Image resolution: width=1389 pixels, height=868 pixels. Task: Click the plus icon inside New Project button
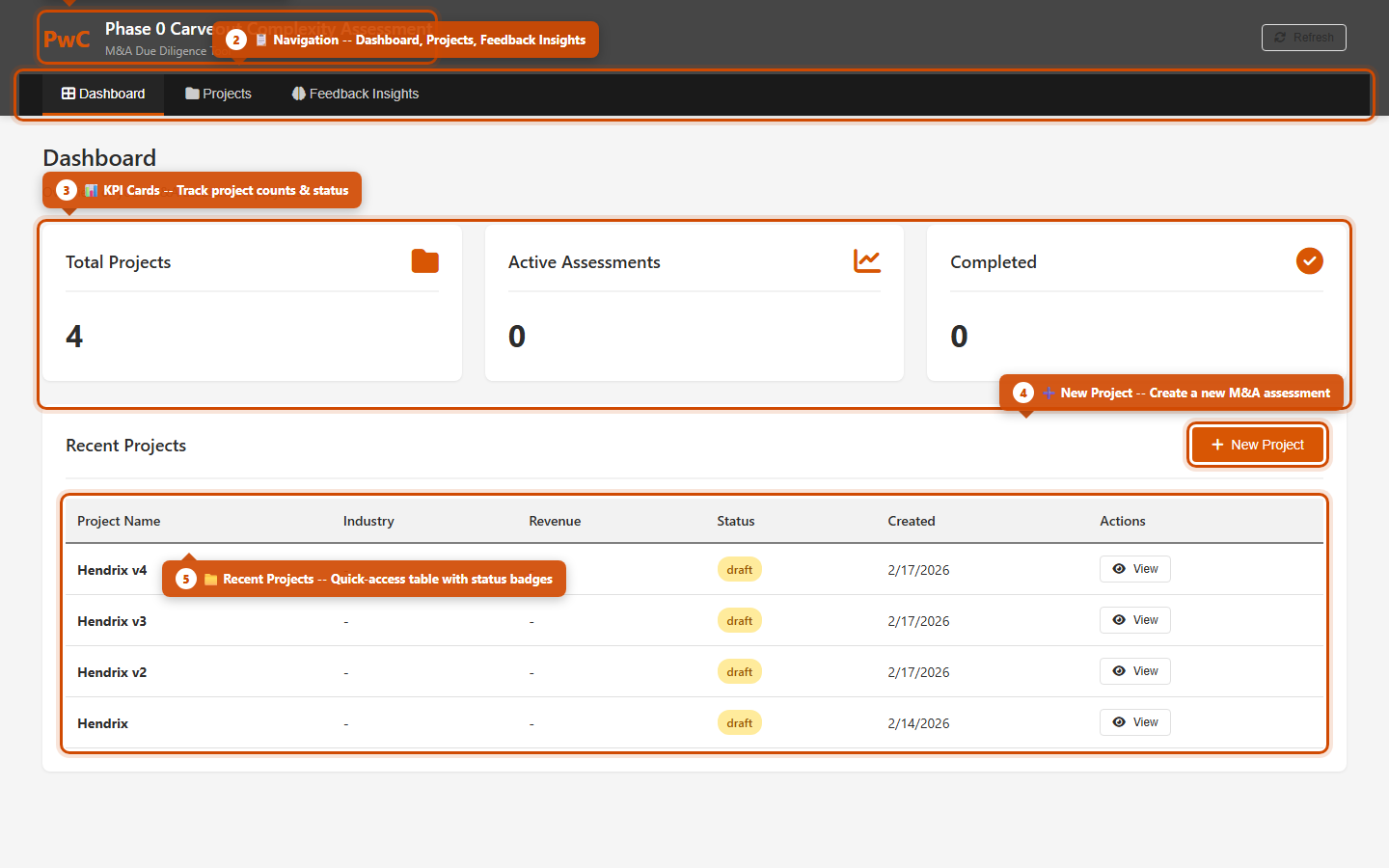[1216, 445]
